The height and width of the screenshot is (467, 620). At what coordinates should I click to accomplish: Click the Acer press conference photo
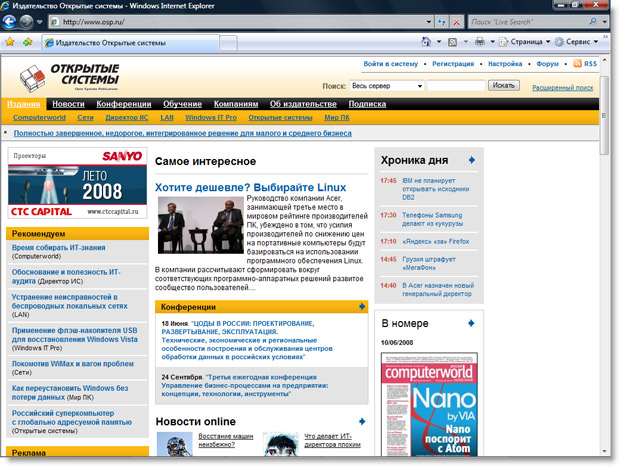[200, 225]
